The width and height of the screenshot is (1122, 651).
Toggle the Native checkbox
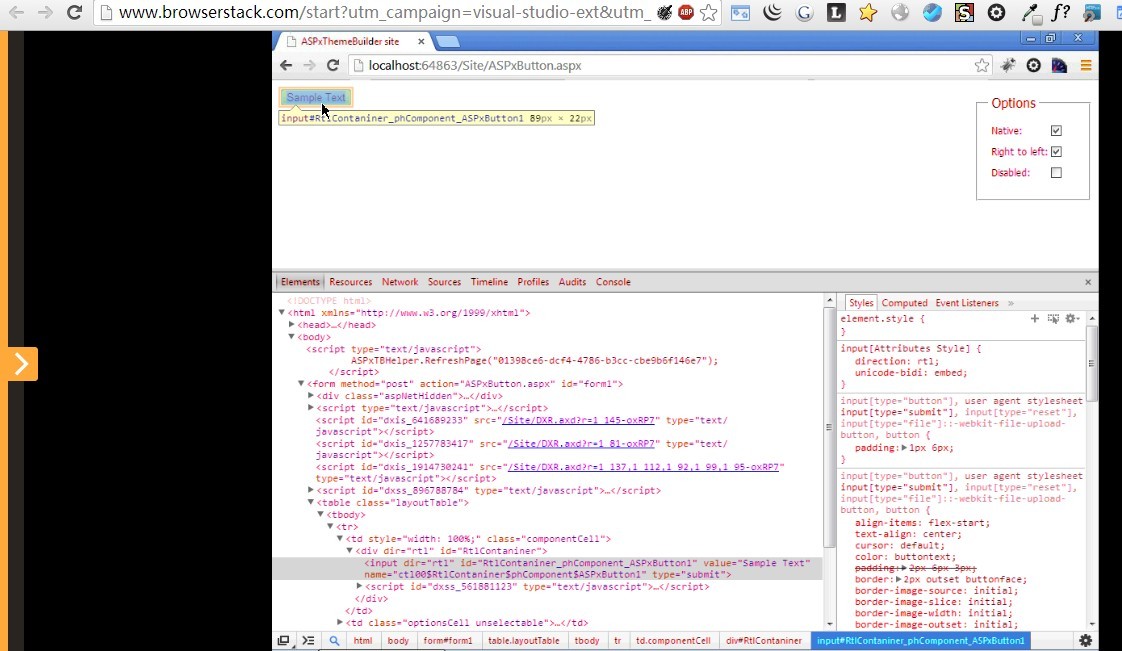click(1056, 130)
